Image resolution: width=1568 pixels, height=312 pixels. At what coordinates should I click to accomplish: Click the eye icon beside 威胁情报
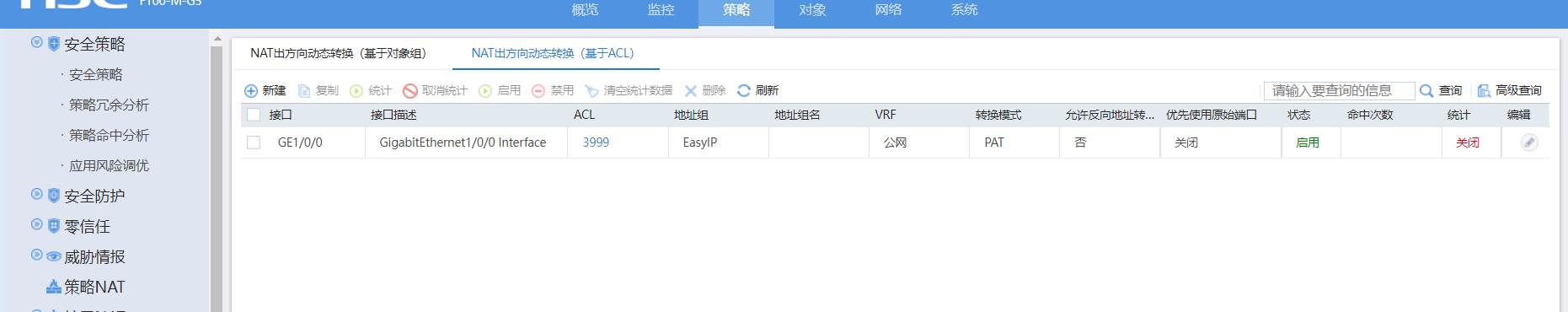pos(54,256)
